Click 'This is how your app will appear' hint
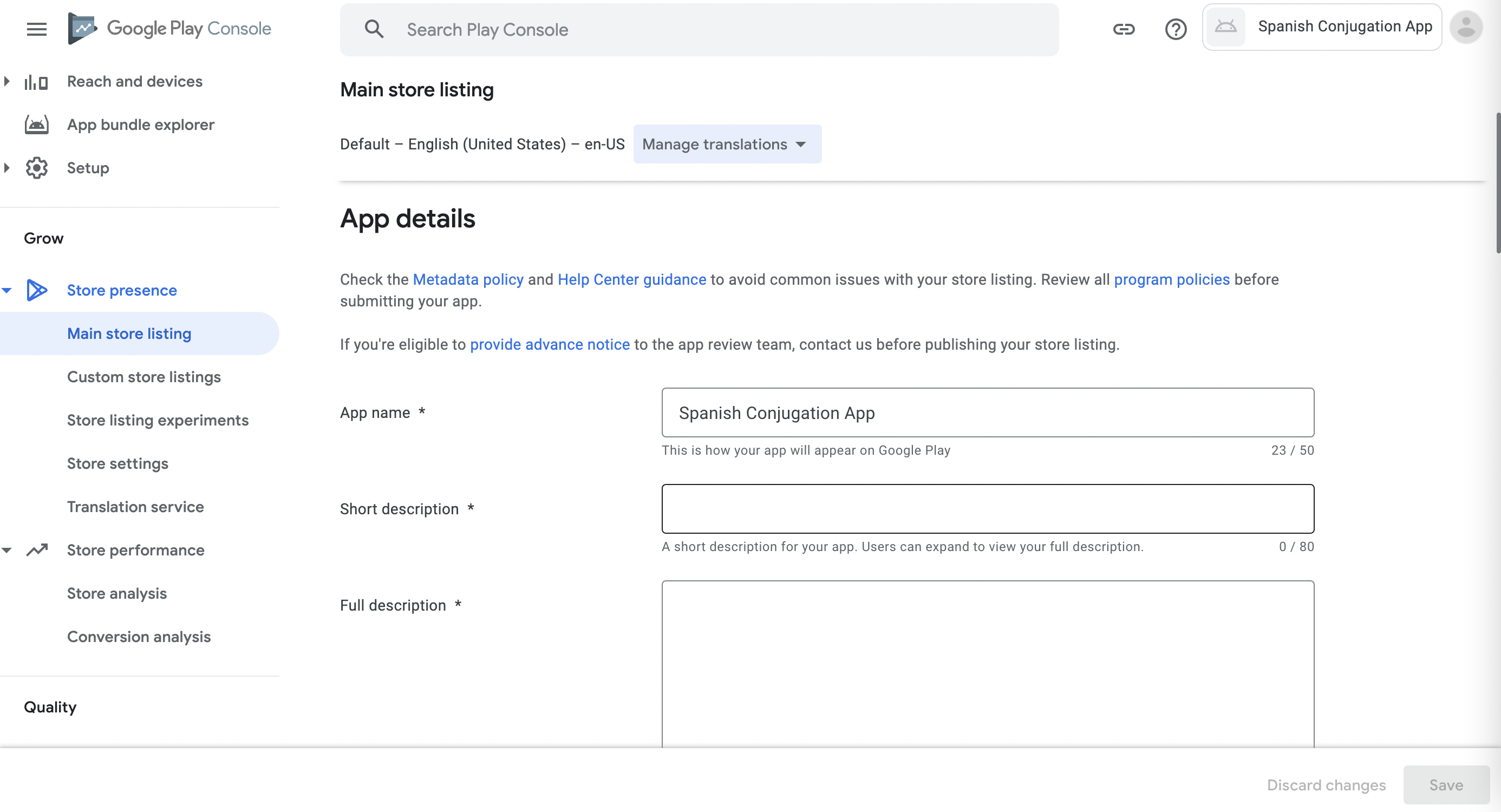1501x812 pixels. (x=806, y=450)
